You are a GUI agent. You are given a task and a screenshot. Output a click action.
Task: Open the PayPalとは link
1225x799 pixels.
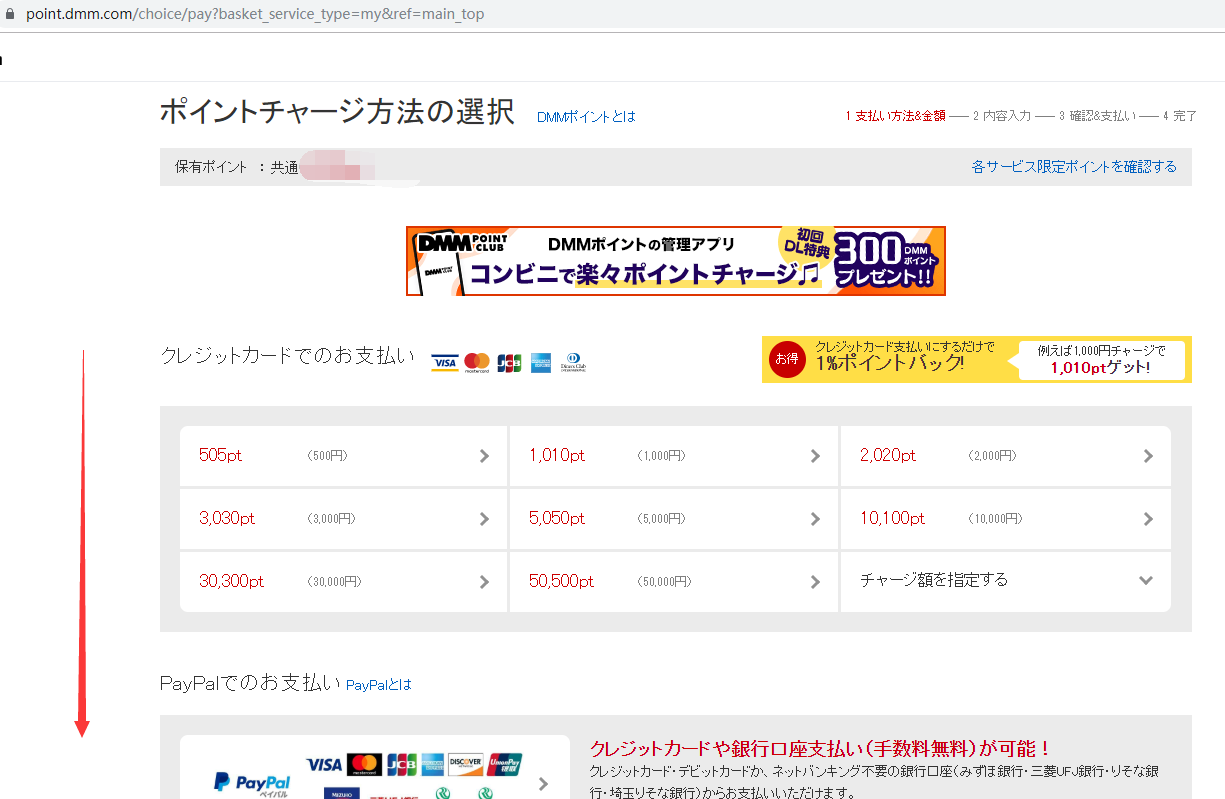tap(378, 684)
